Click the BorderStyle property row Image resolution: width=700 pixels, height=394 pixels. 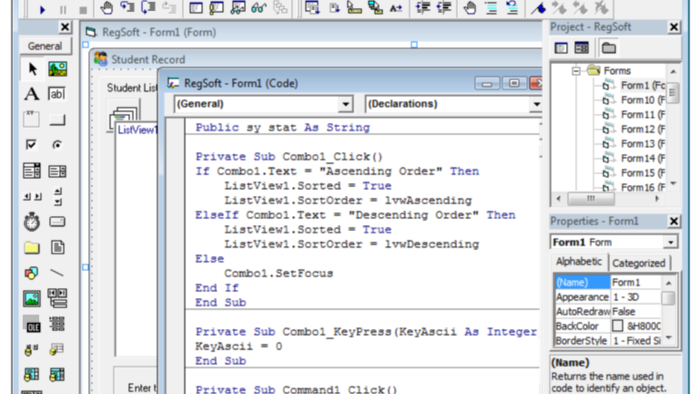click(608, 340)
